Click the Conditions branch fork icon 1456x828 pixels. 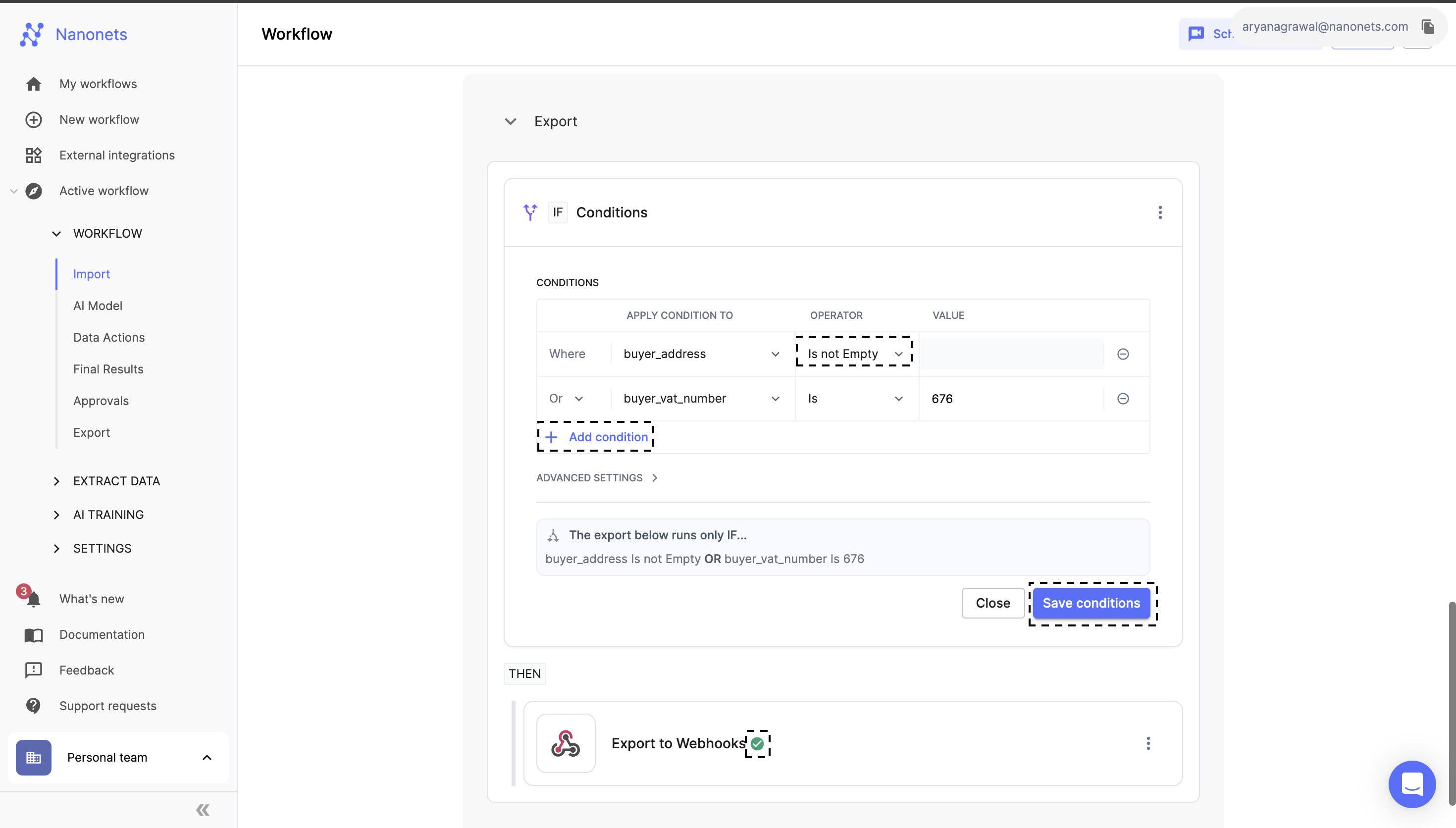530,212
